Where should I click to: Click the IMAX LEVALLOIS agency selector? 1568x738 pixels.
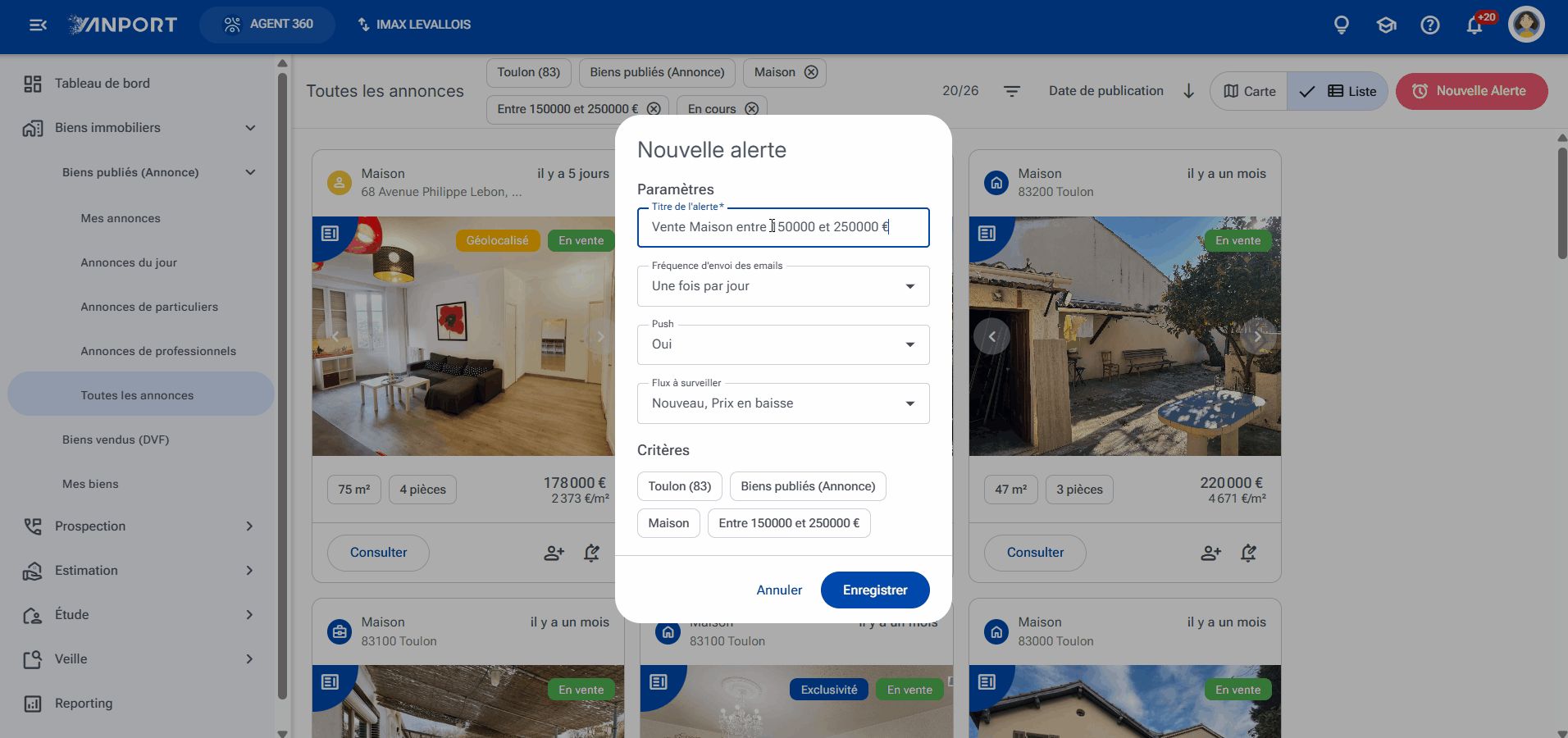414,25
